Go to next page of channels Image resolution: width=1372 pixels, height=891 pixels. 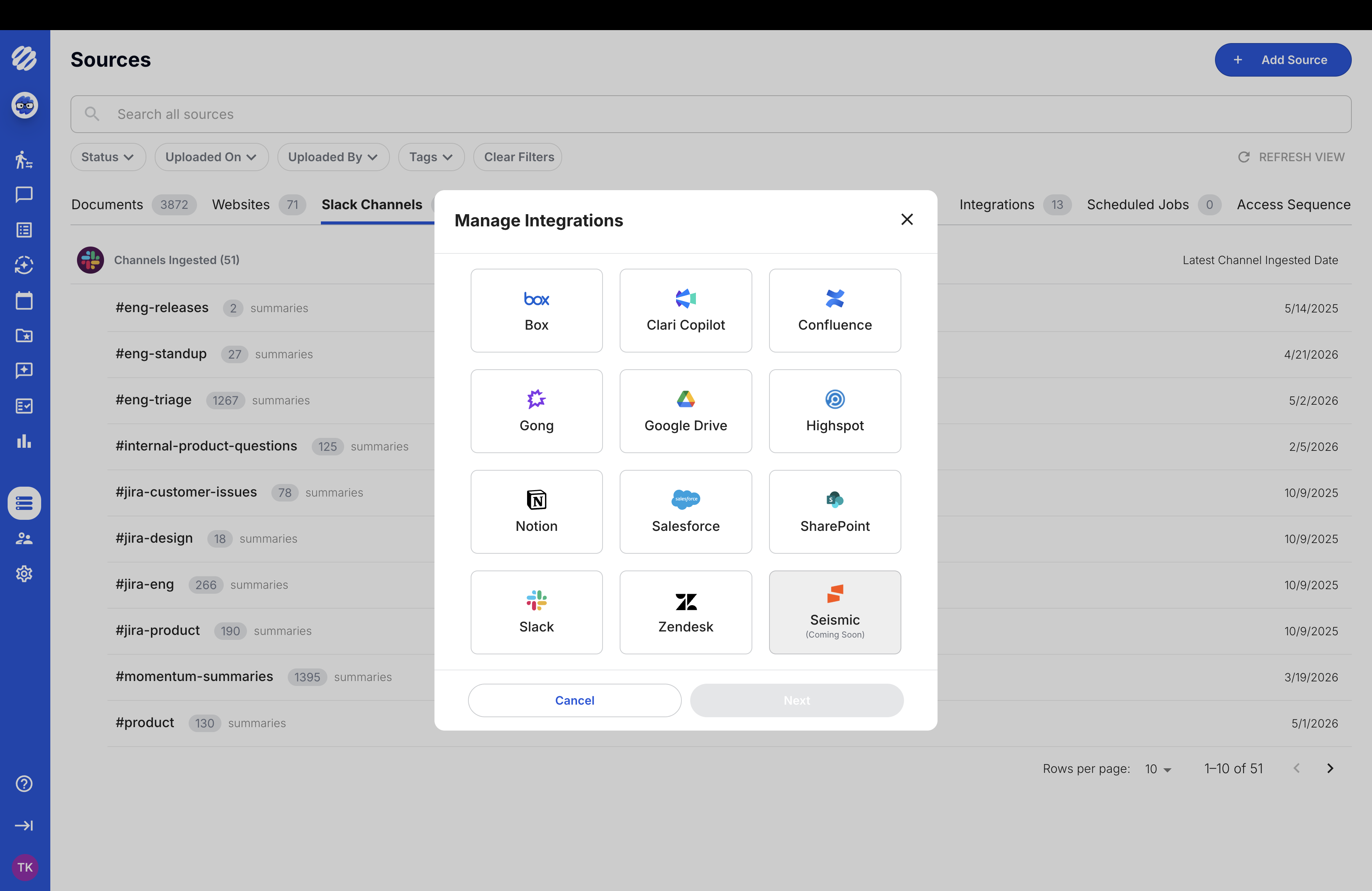[x=1330, y=768]
